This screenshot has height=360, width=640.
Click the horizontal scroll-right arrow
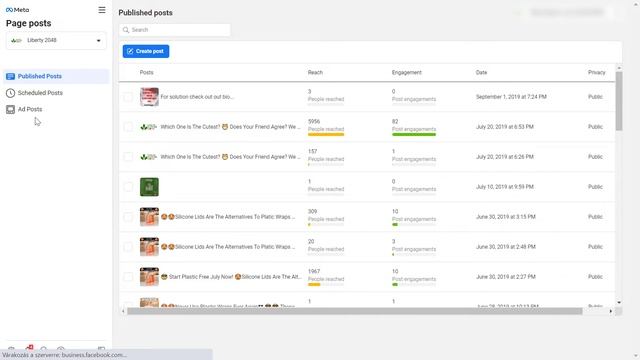611,311
